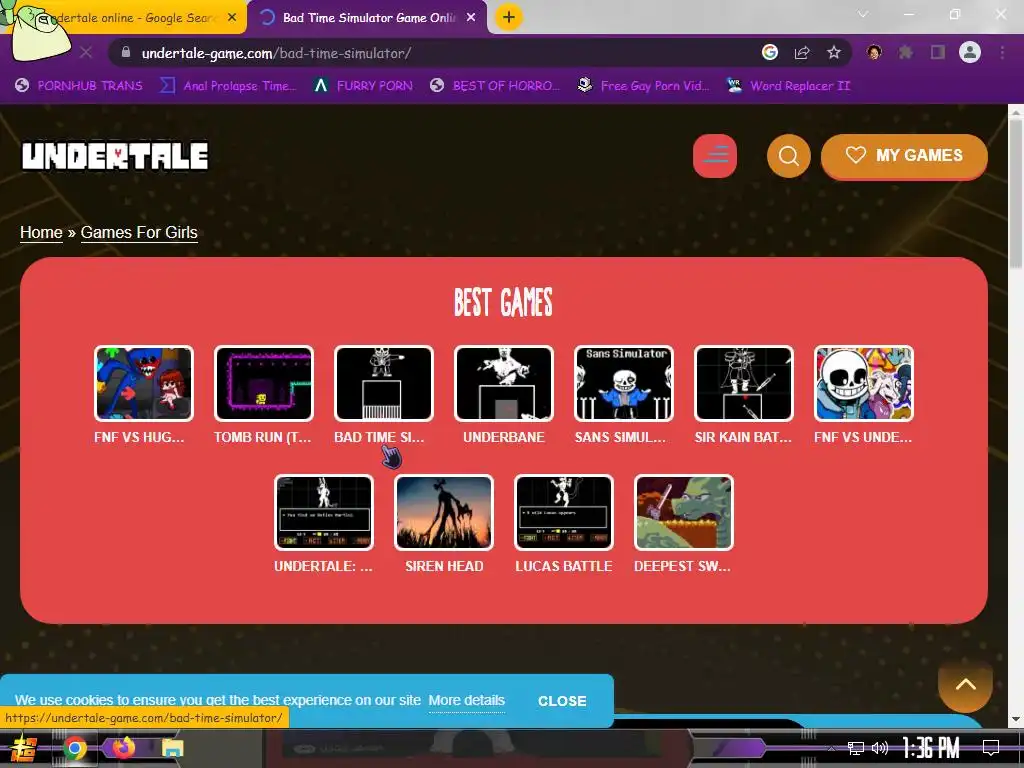Open FNF VS UNDE... game thumbnail
Image resolution: width=1024 pixels, height=768 pixels.
864,383
